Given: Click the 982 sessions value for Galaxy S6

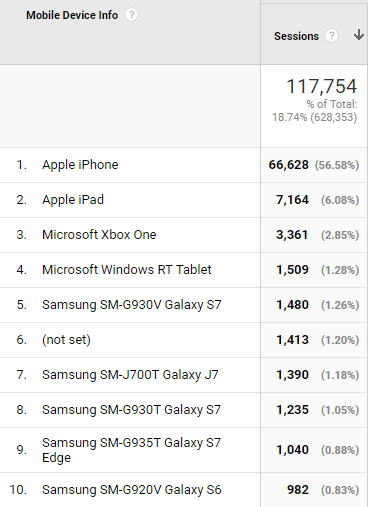Looking at the screenshot, I should coord(298,490).
